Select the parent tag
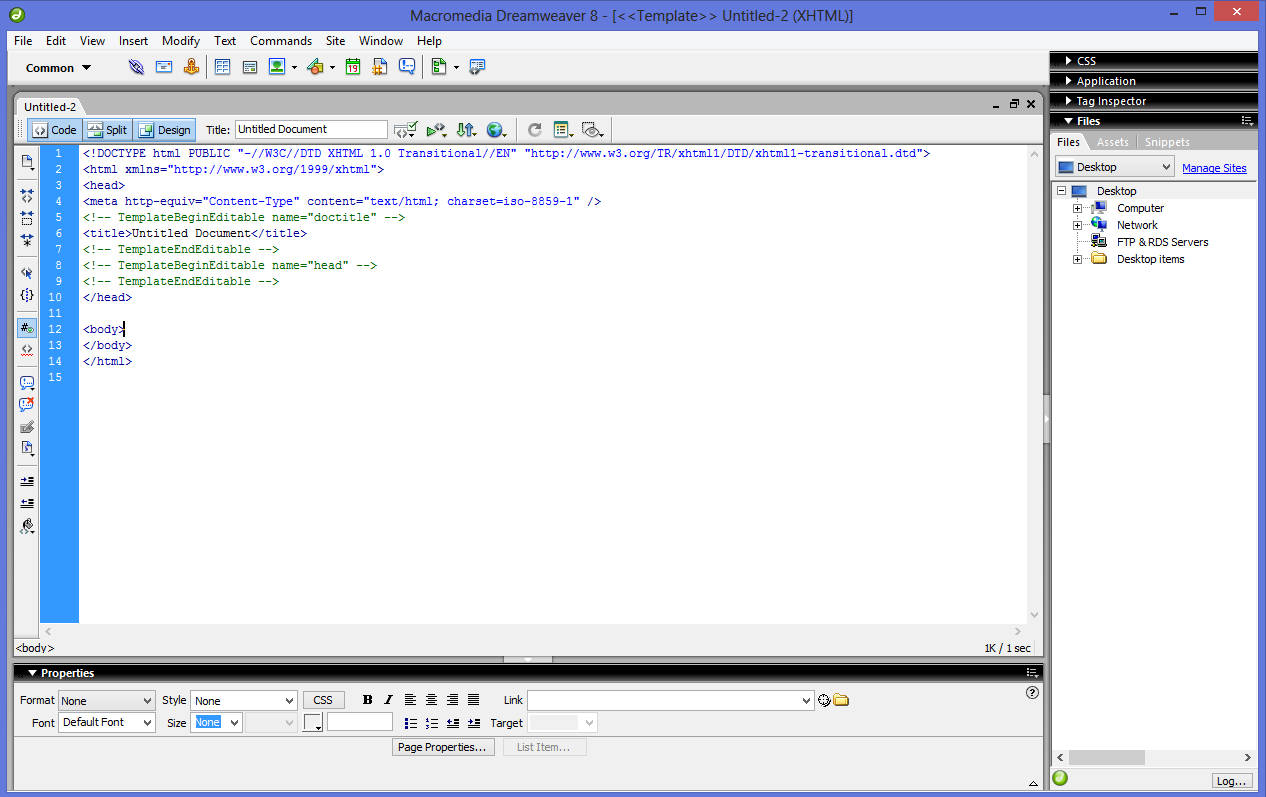Screen dimensions: 1266x797 pos(27,273)
